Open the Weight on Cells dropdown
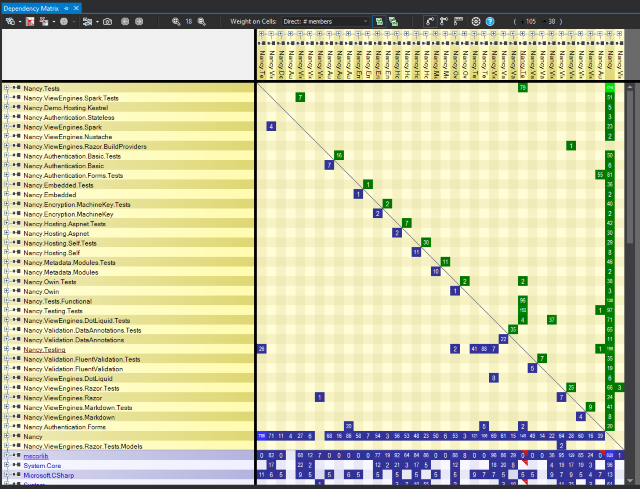This screenshot has height=489, width=640. coord(325,21)
